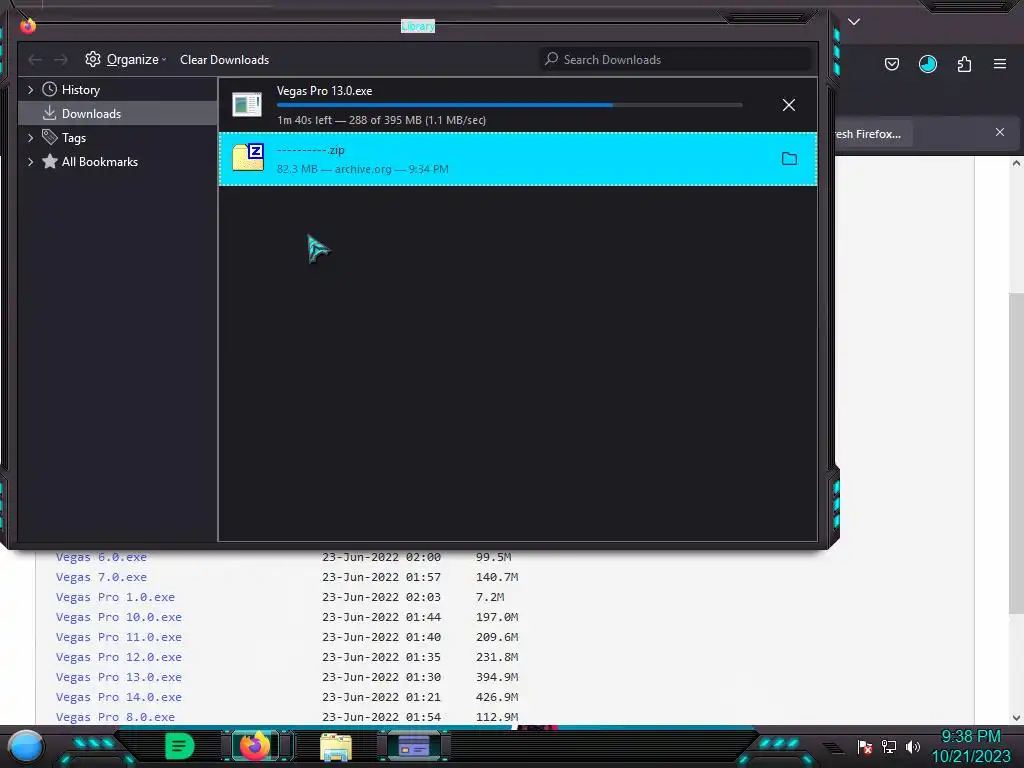Click the Vegas Pro 13.0.exe download progress bar

509,105
